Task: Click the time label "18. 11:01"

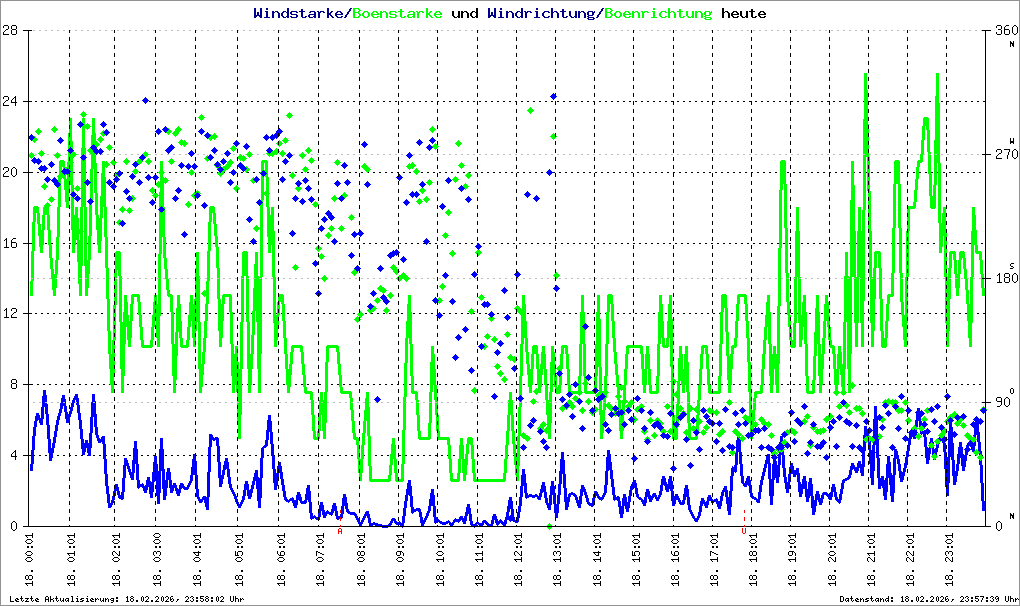Action: point(479,560)
